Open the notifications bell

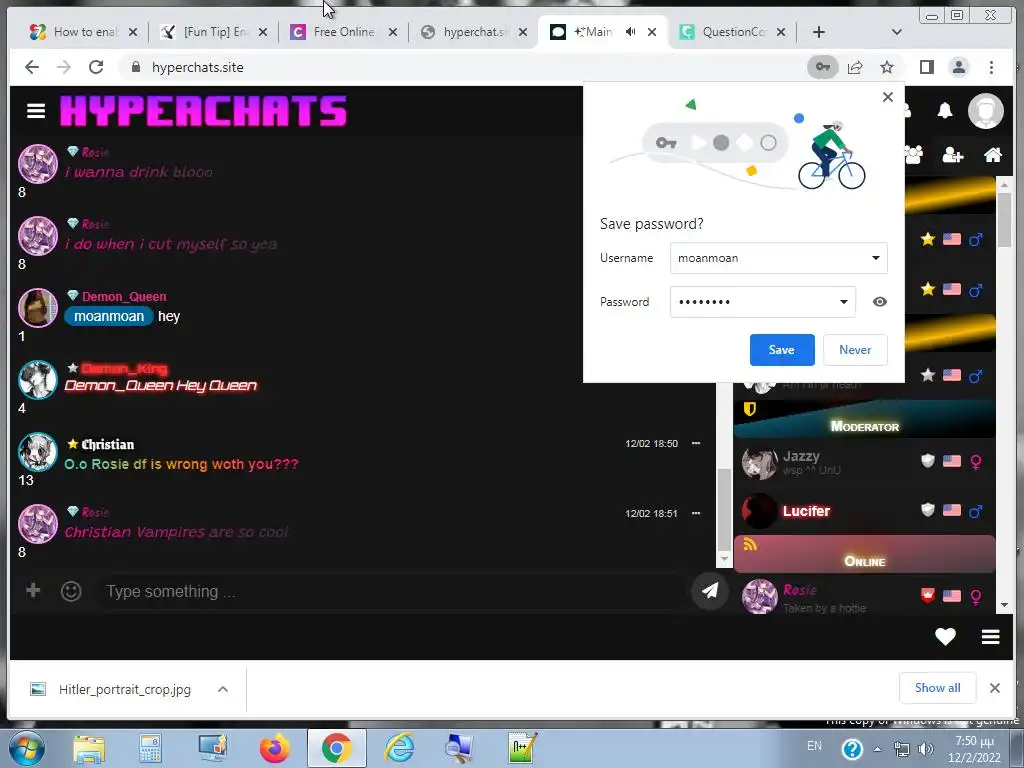[x=944, y=110]
